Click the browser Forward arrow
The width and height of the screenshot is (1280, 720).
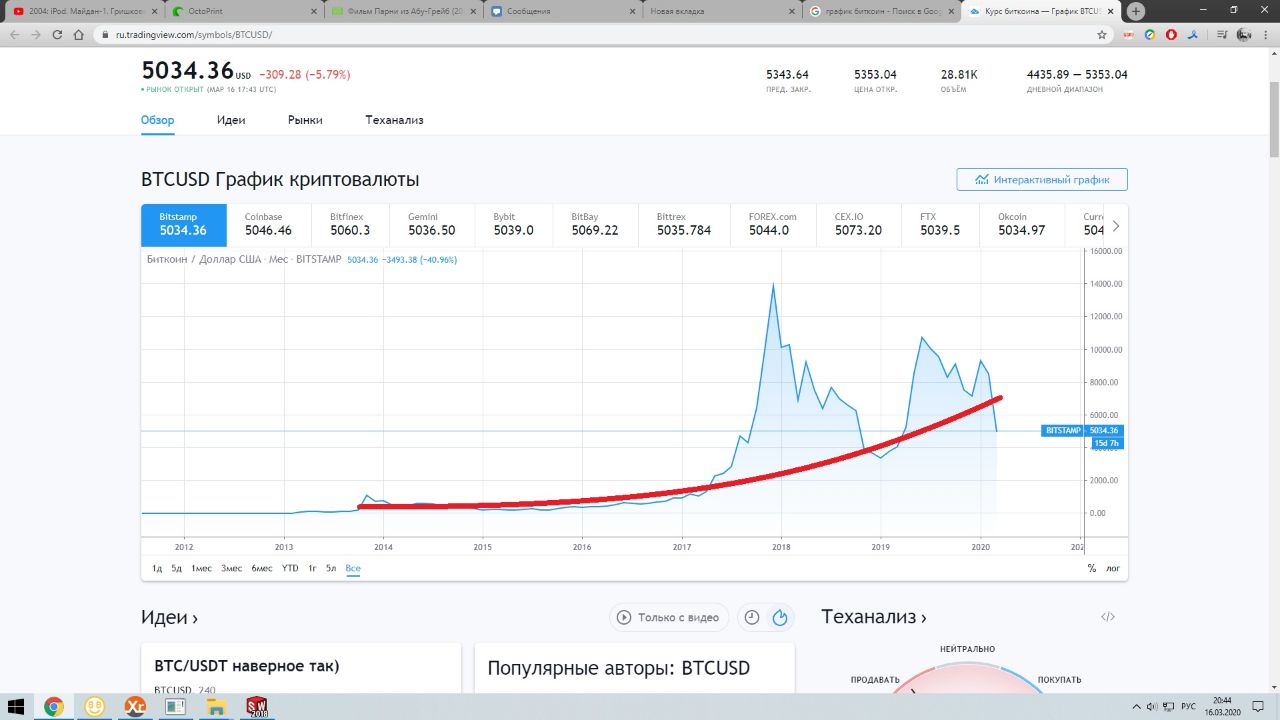click(x=36, y=34)
